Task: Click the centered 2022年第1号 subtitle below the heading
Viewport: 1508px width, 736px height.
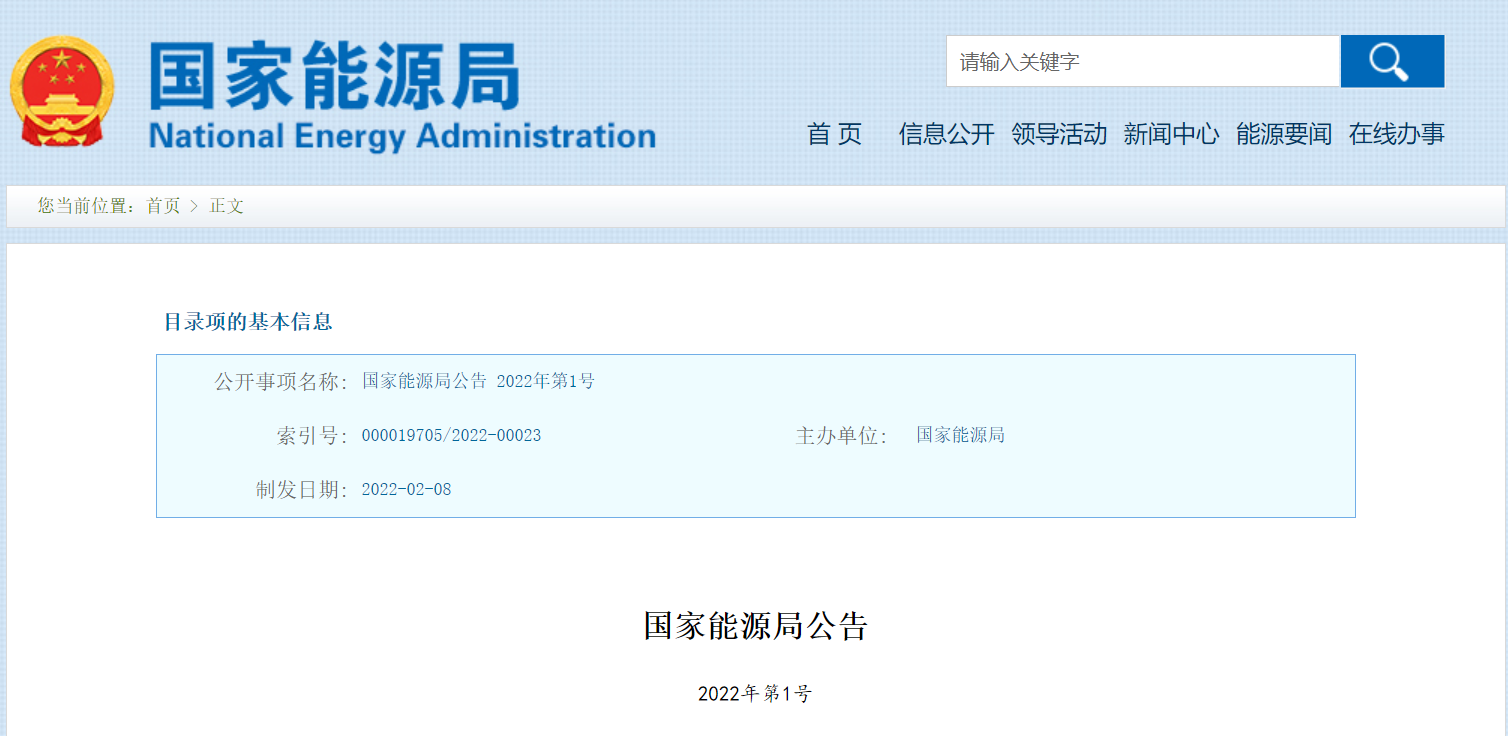Action: click(755, 694)
